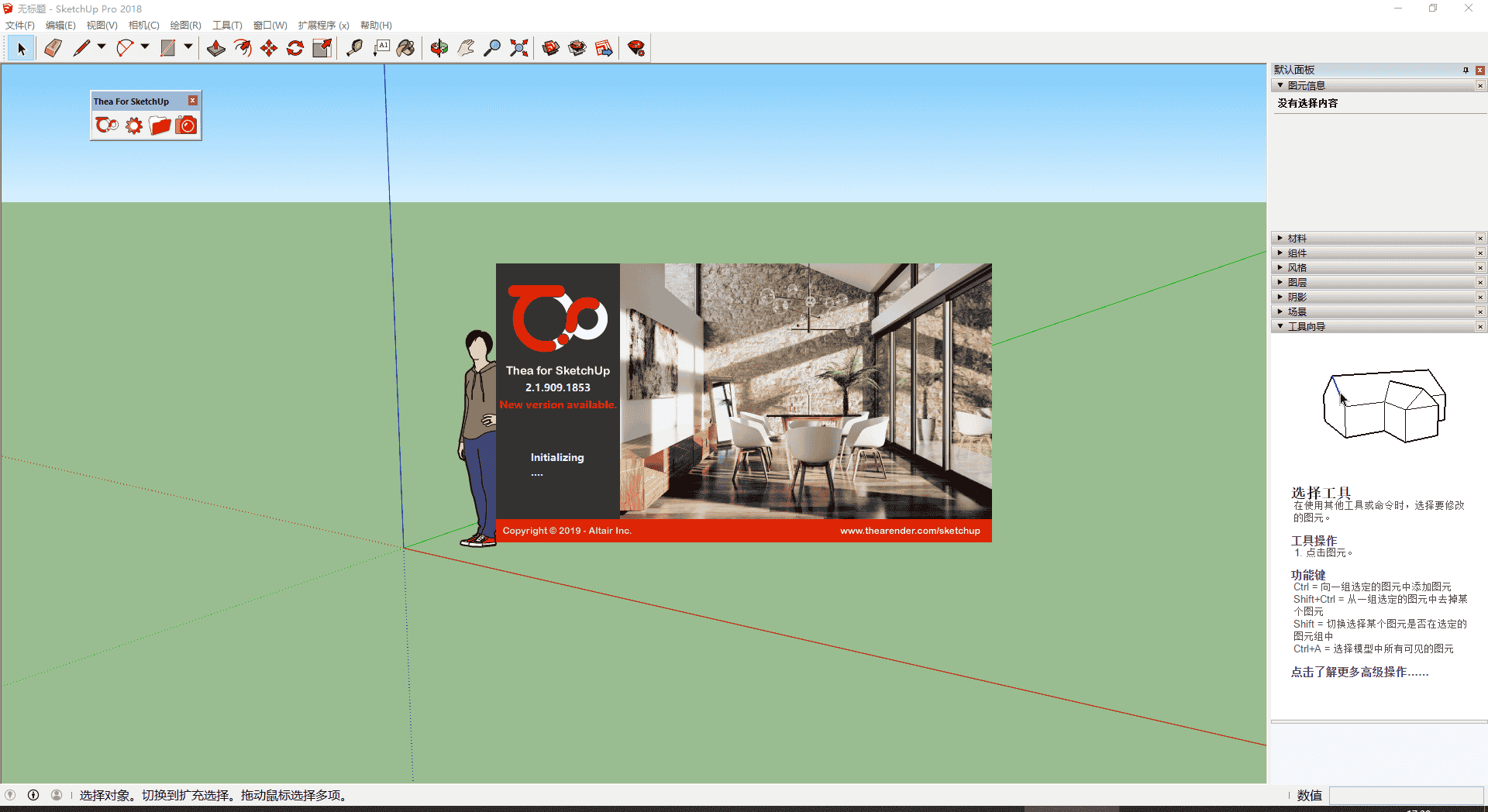Pin the 默认面板 tray
This screenshot has width=1488, height=812.
(x=1466, y=71)
